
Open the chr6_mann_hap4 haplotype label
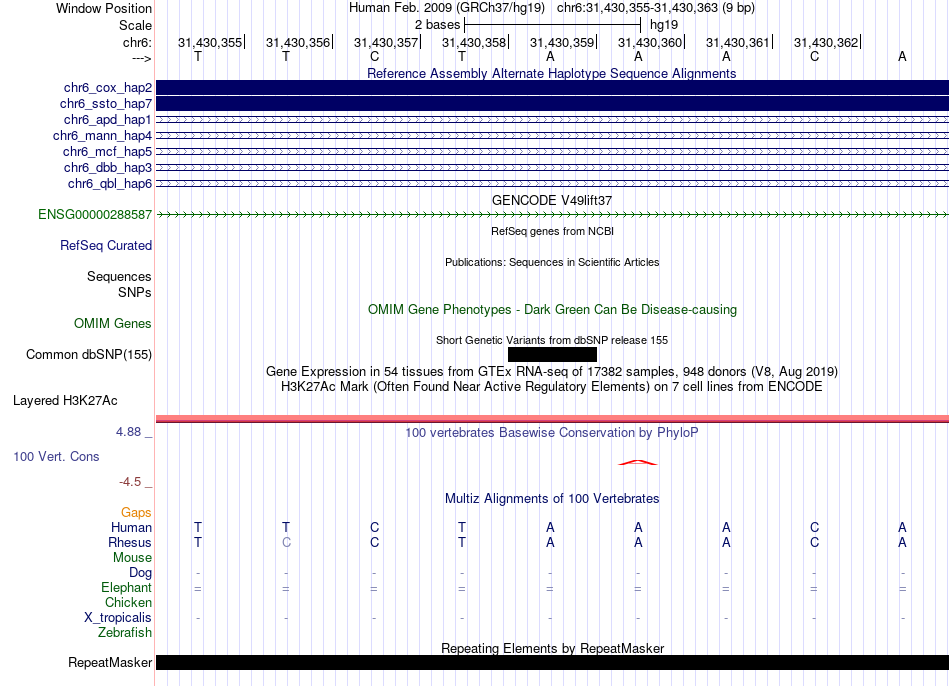(102, 136)
